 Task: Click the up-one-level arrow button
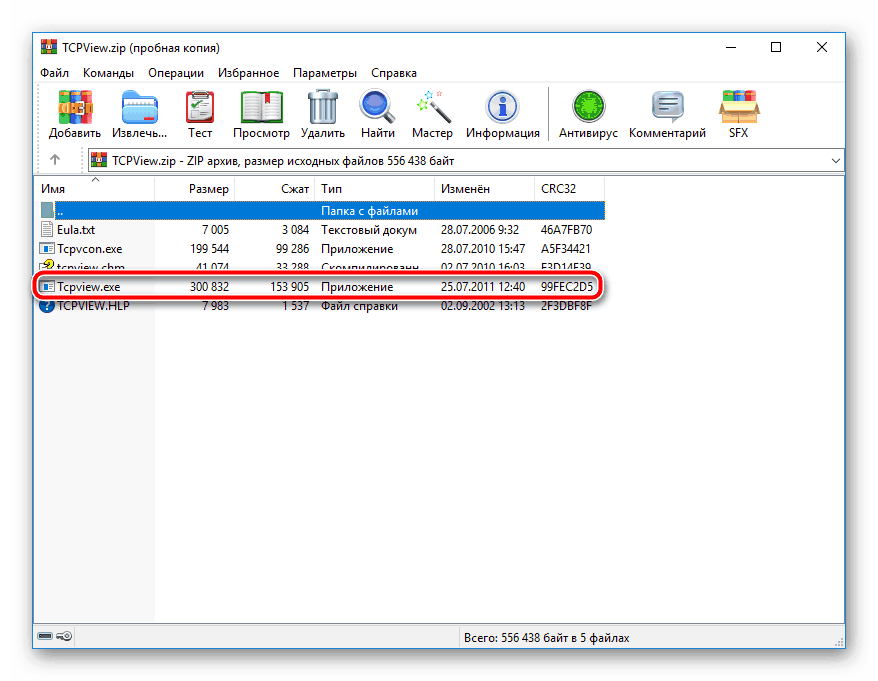click(x=53, y=160)
